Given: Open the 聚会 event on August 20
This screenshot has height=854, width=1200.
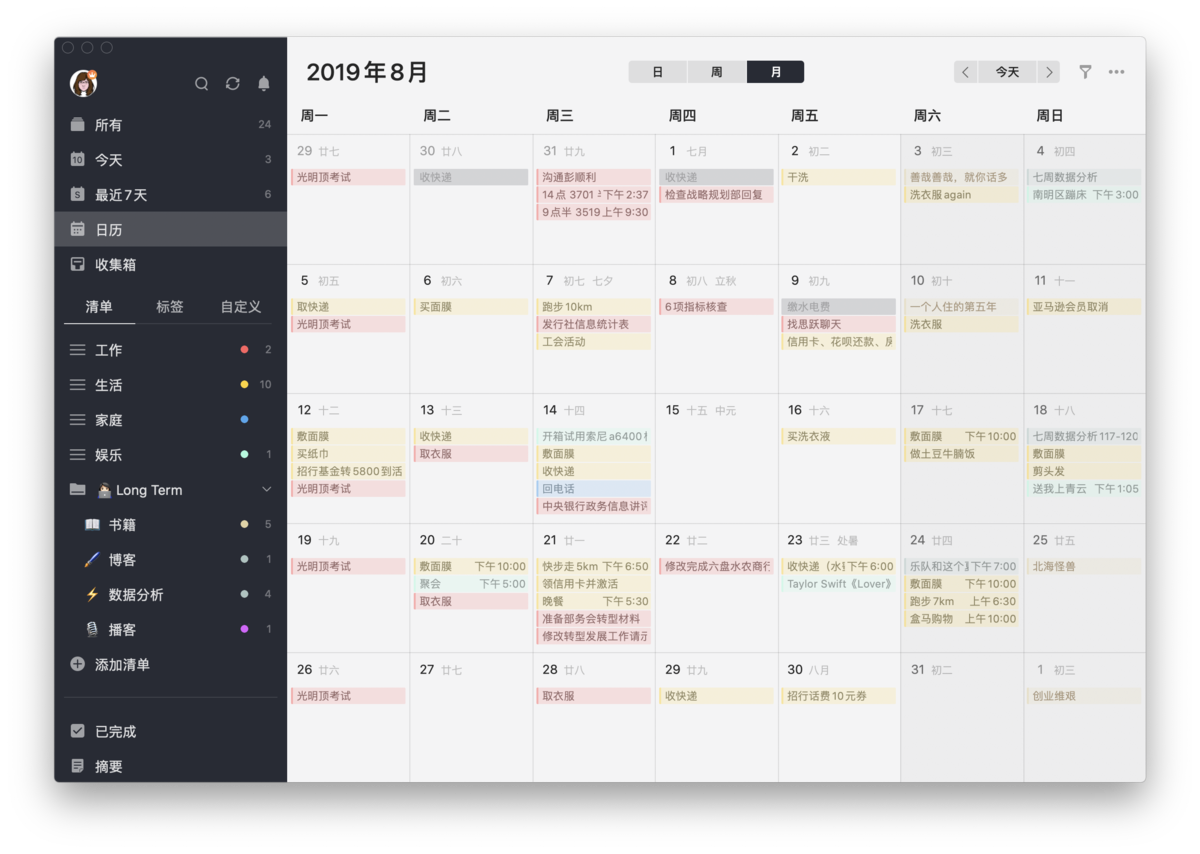Looking at the screenshot, I should pyautogui.click(x=471, y=584).
